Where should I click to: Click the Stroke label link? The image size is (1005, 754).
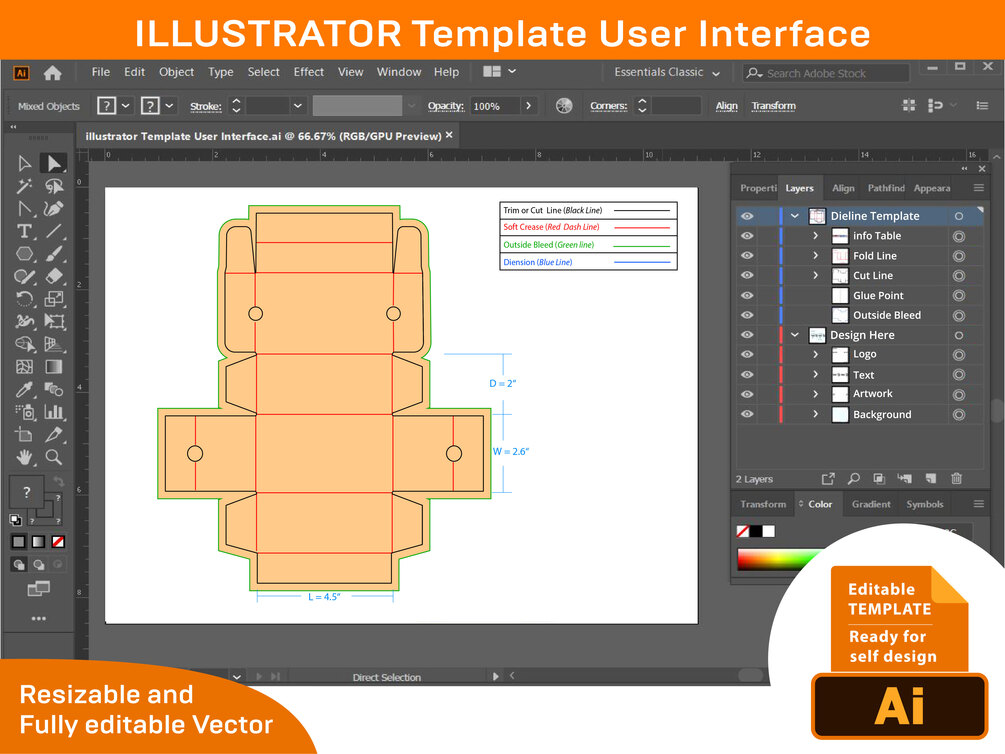[x=206, y=106]
